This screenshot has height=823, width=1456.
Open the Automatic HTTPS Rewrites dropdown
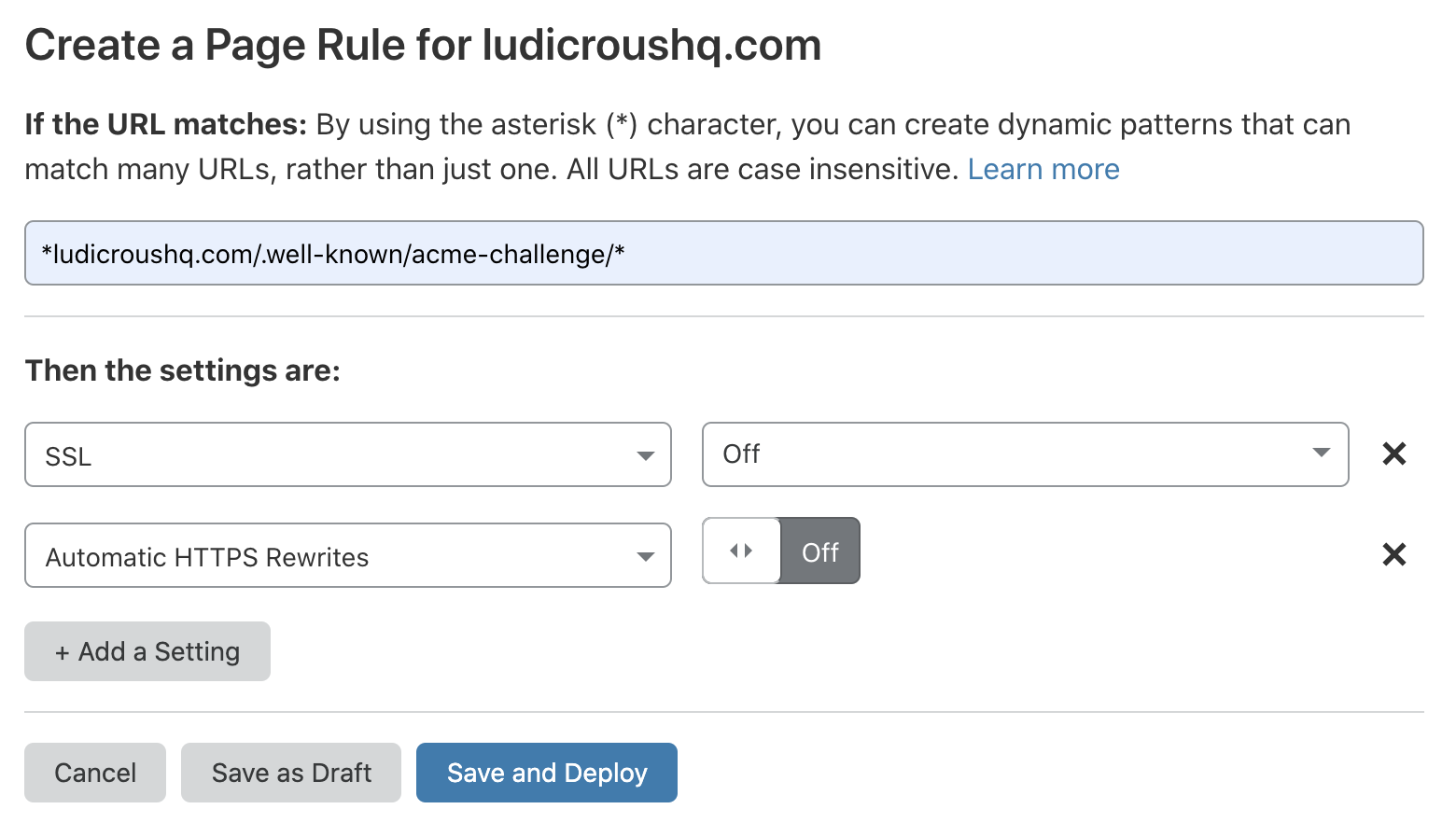pos(347,556)
